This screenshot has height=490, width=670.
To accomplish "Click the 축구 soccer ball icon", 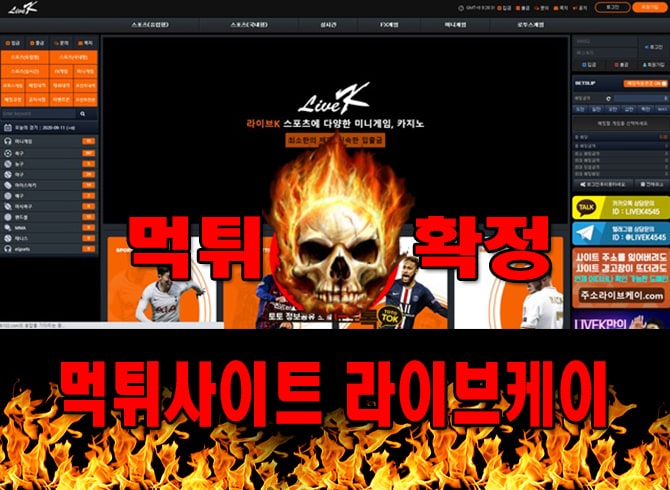I will pos(7,153).
